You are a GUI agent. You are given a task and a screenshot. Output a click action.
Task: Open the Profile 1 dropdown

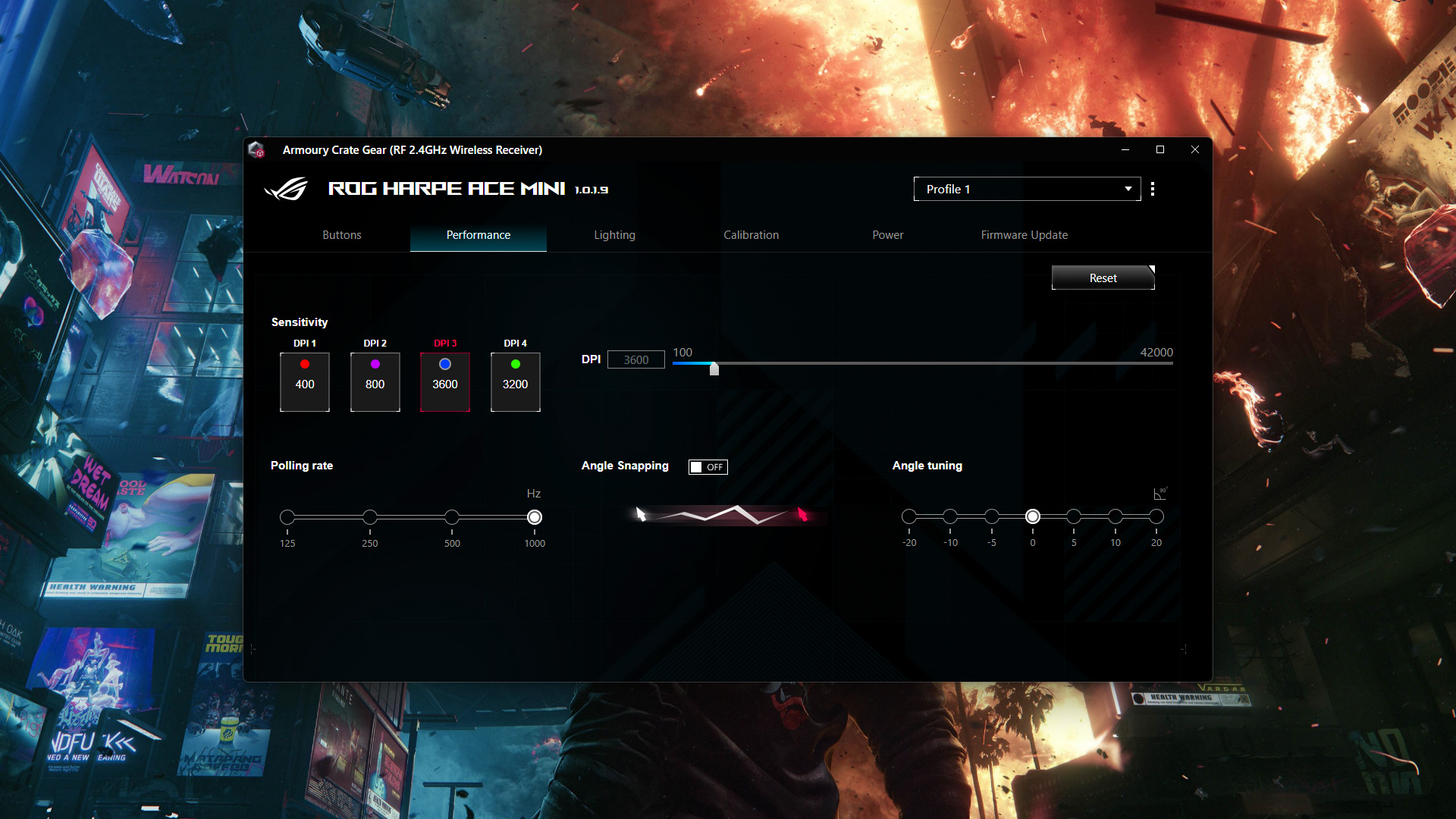pos(1027,189)
